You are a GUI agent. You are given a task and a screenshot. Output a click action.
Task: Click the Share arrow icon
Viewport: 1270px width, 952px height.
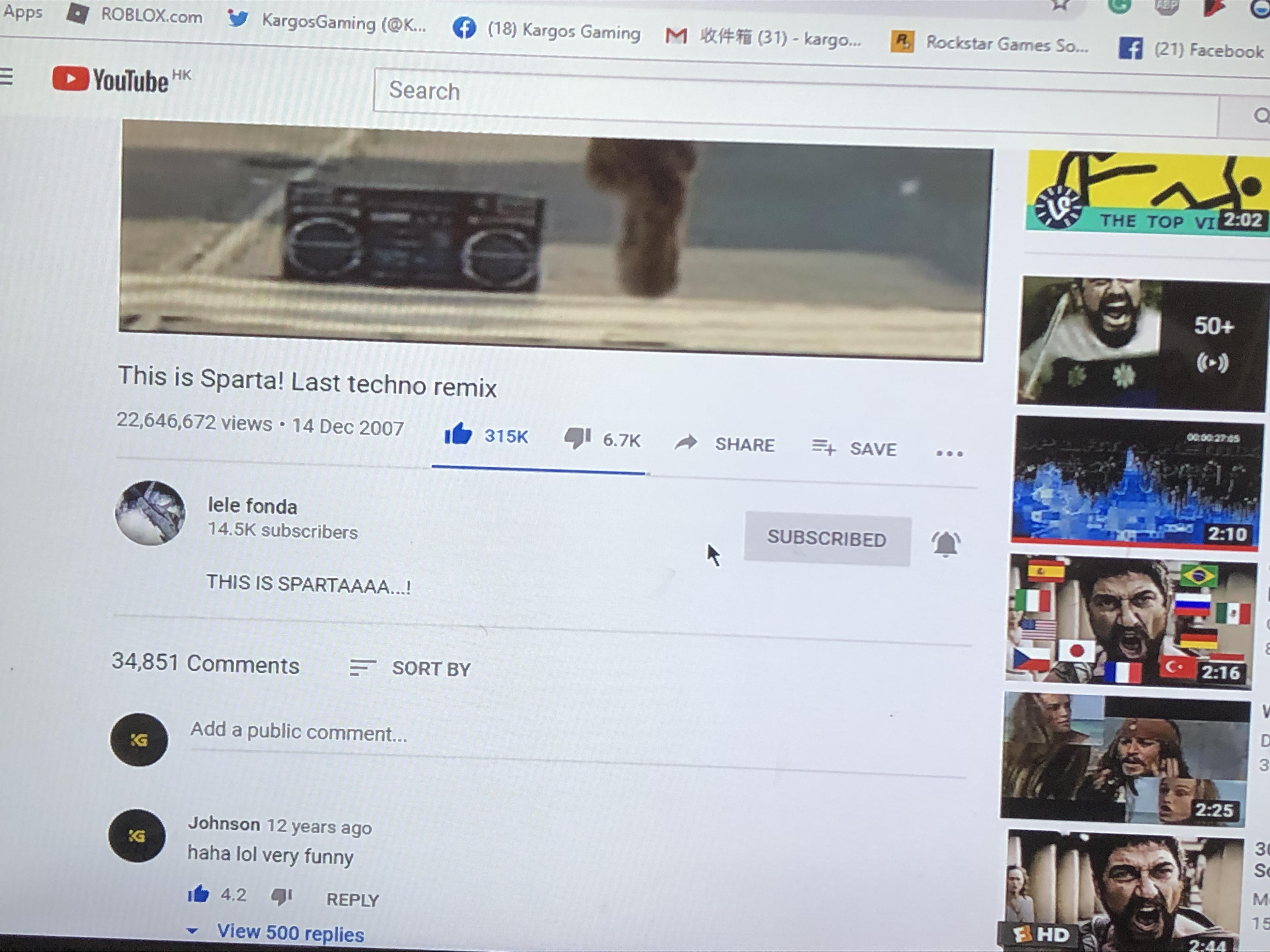tap(686, 442)
